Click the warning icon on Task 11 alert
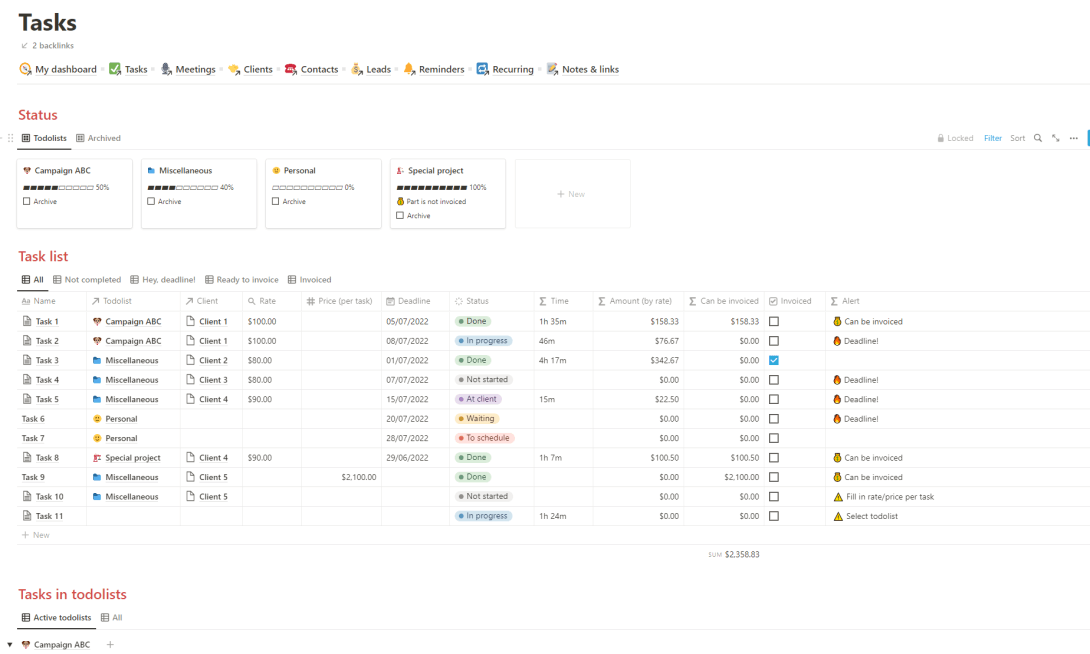 tap(838, 516)
